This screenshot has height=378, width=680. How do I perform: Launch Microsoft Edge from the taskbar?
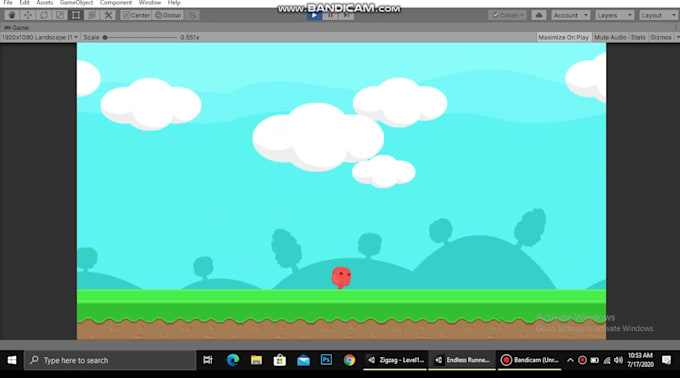pyautogui.click(x=233, y=360)
